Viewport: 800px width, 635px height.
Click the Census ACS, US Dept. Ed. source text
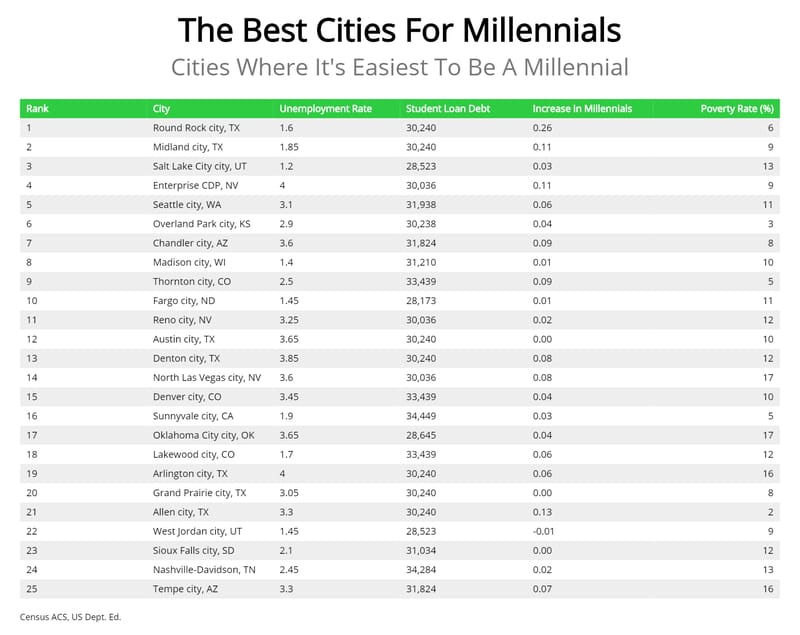[70, 616]
